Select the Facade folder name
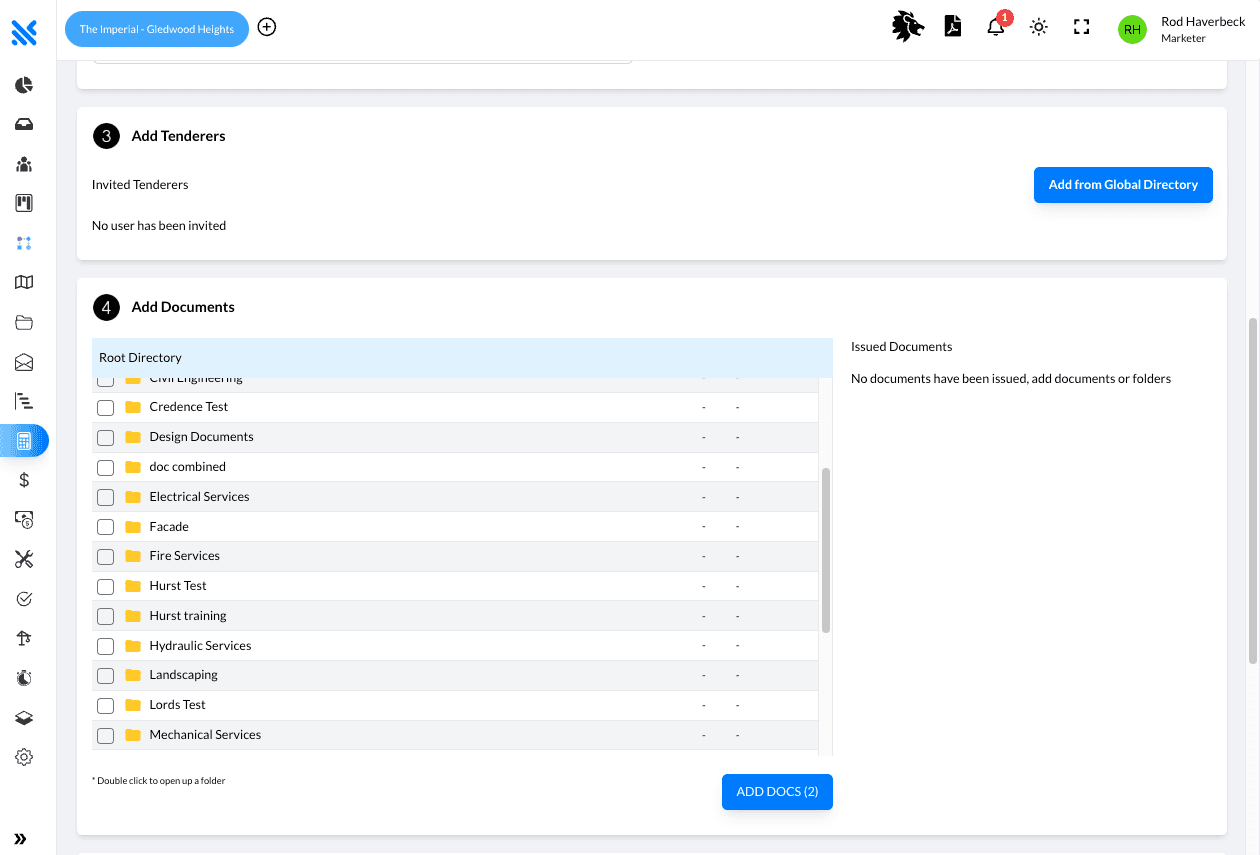The image size is (1260, 855). tap(169, 527)
